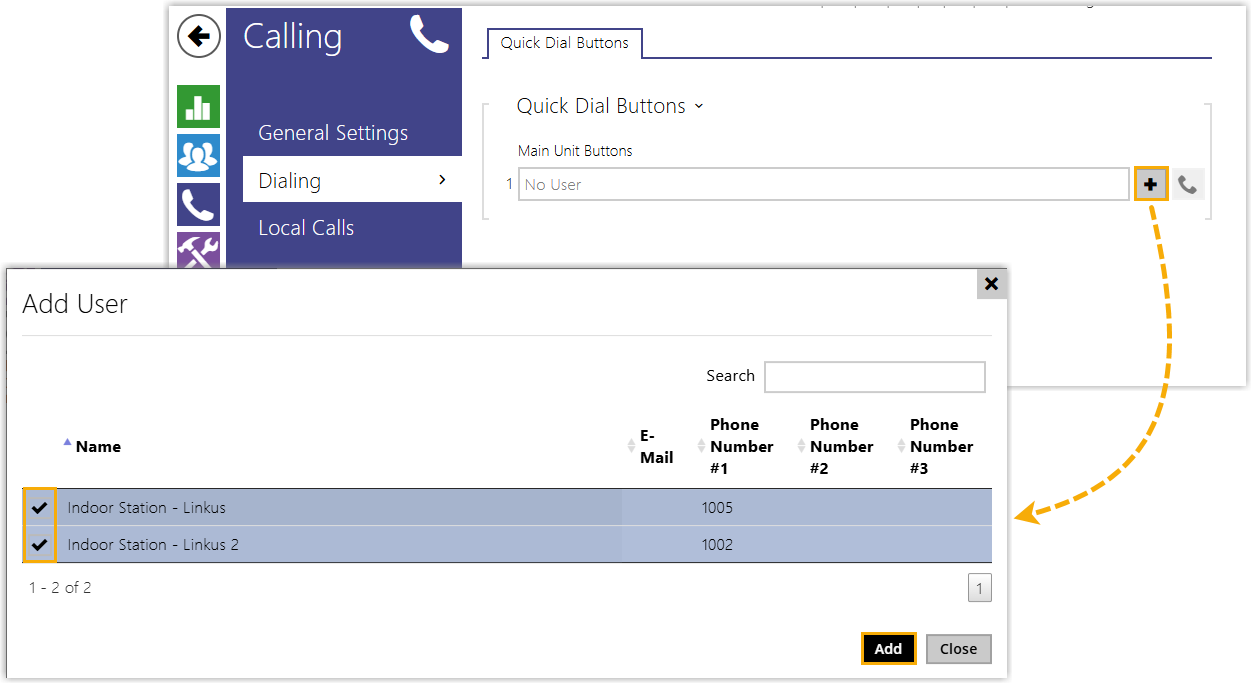This screenshot has height=684, width=1252.
Task: Open Local Calls menu item
Action: tap(306, 228)
